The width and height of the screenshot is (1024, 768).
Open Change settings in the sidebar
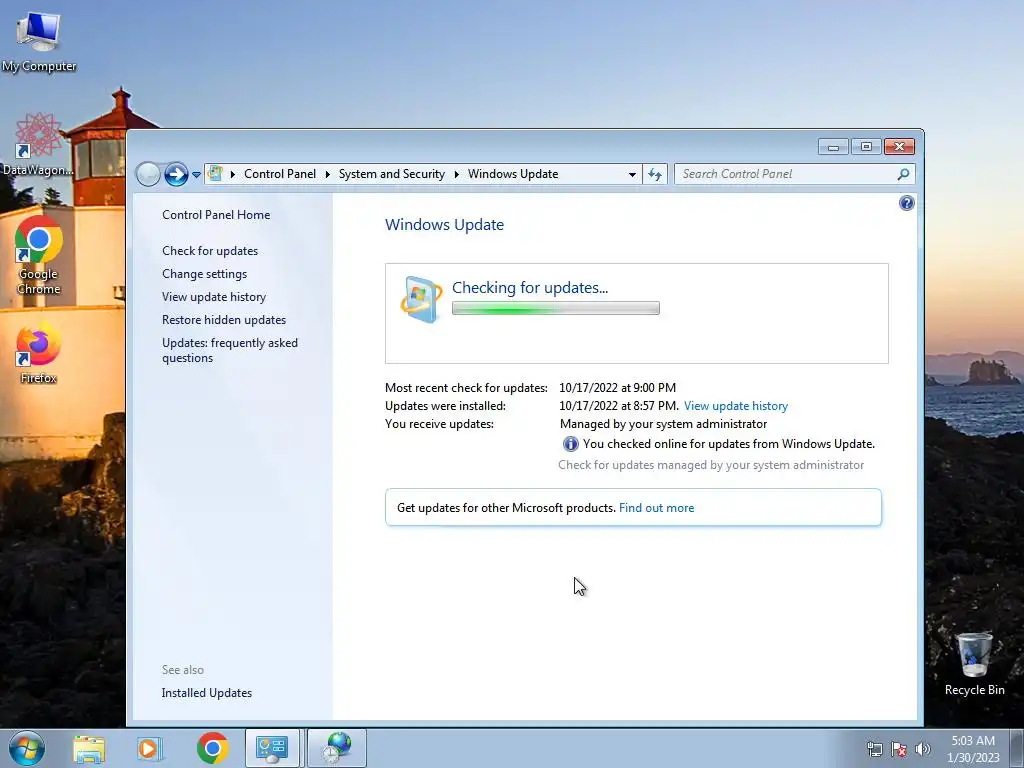click(204, 274)
